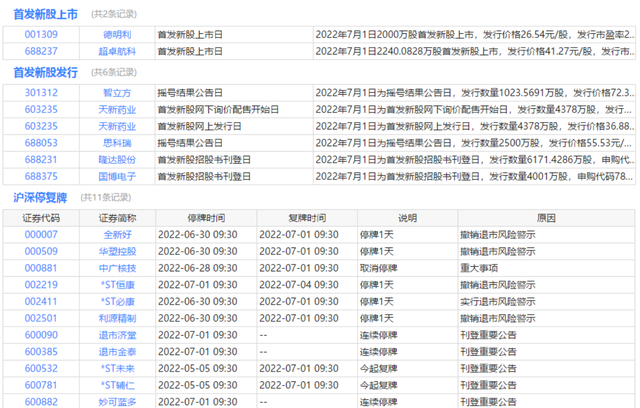Click the 沪深停复牌 section heading

[40, 197]
